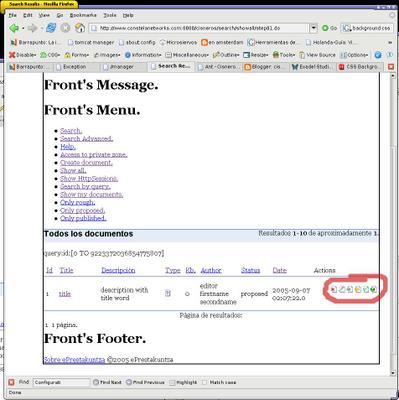Viewport: 399px width, 400px height.
Task: Click the Find Next button
Action: click(107, 382)
